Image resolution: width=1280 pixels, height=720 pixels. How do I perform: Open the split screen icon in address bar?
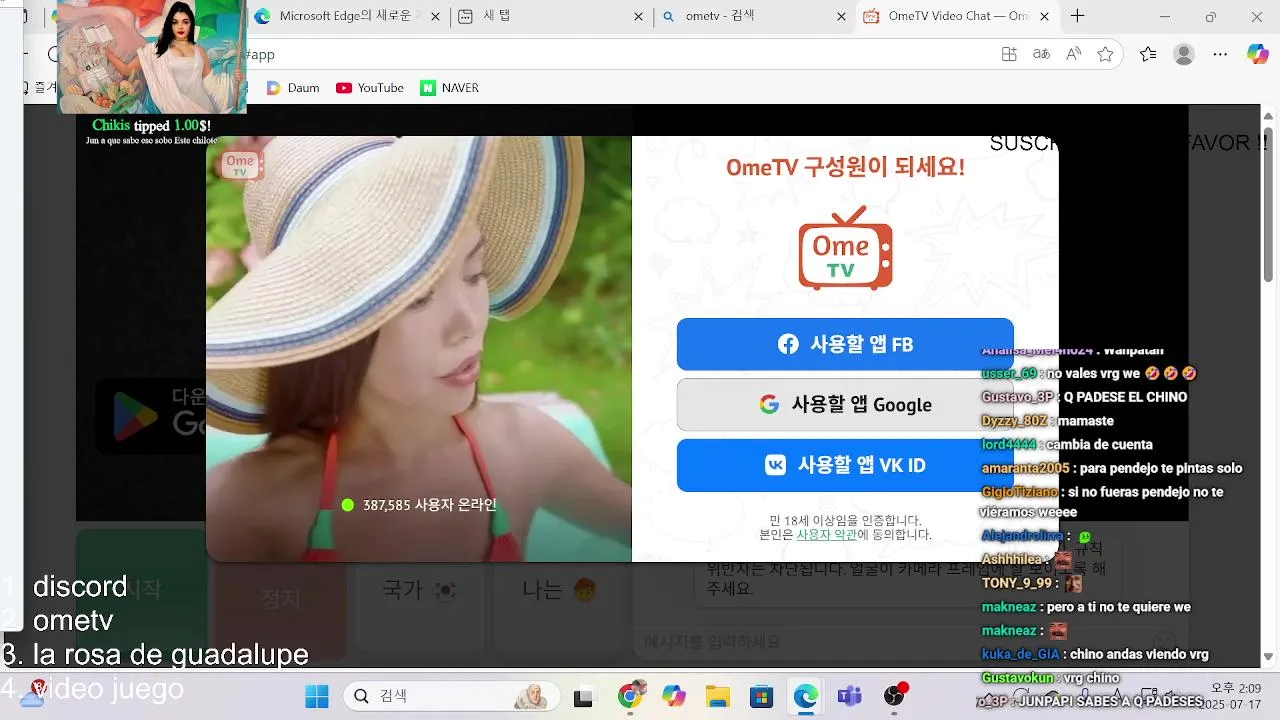[x=1009, y=54]
